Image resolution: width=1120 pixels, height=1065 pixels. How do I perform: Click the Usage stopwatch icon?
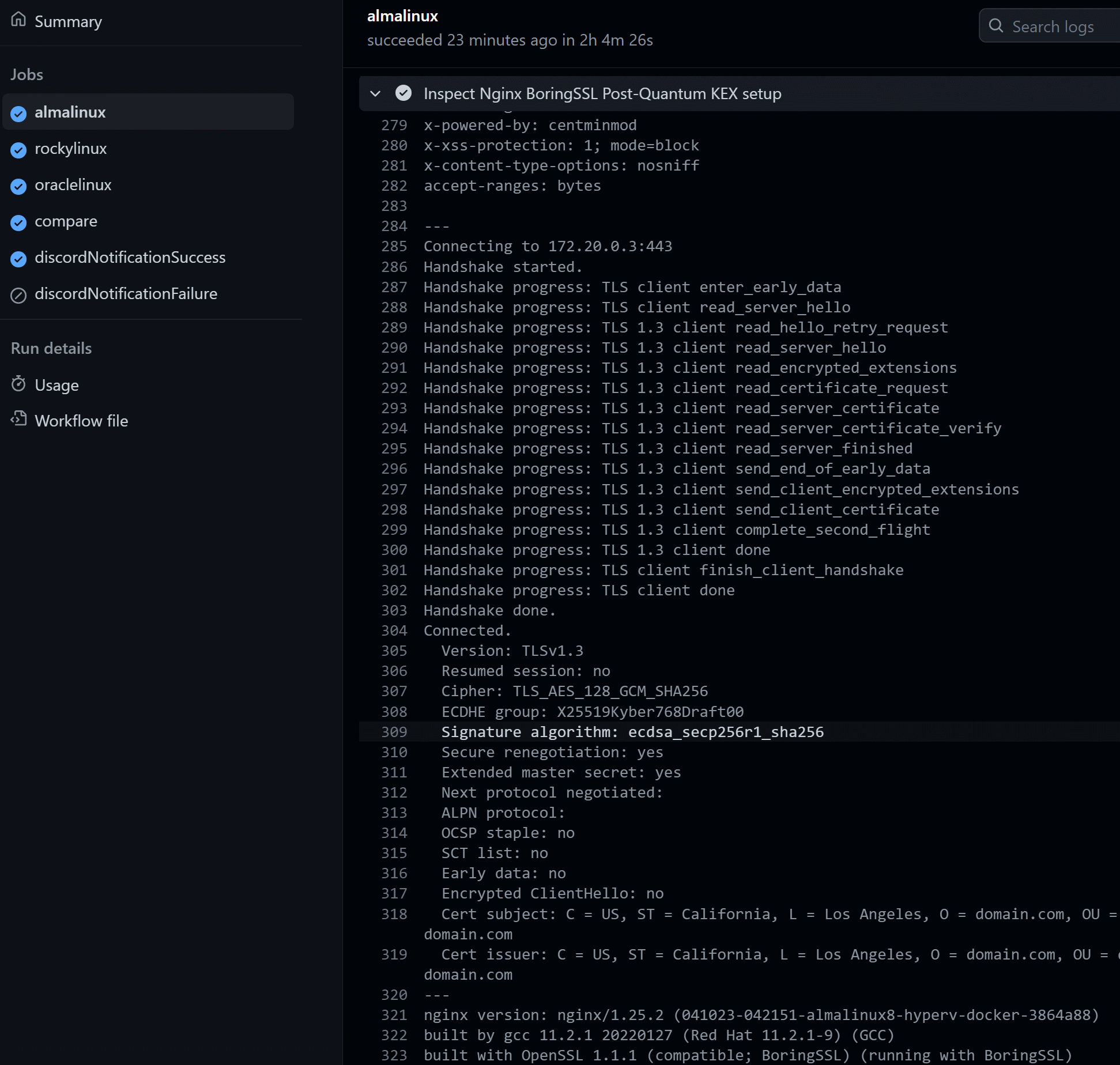18,384
